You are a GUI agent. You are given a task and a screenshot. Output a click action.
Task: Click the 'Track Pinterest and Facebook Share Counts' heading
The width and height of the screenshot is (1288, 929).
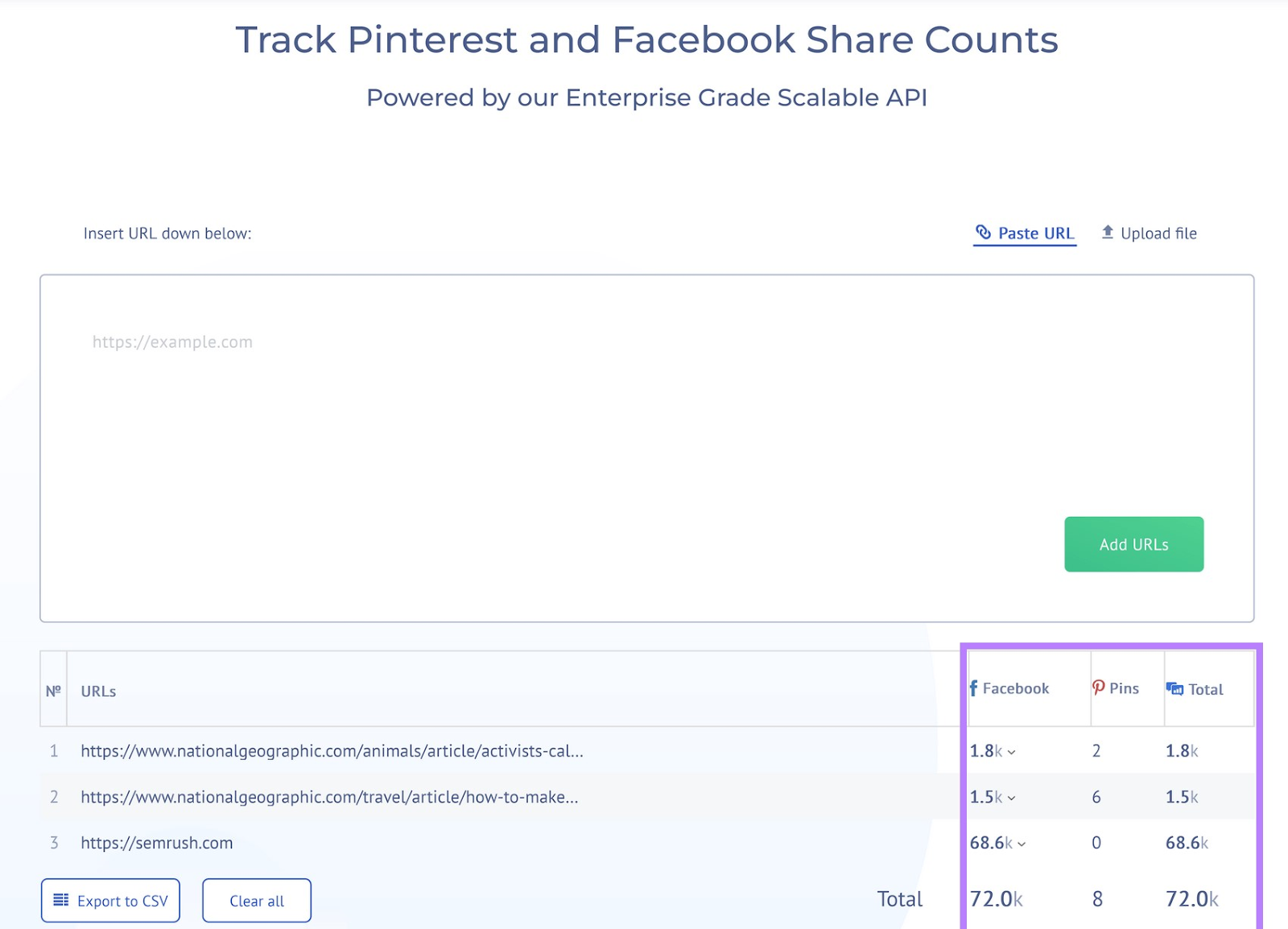[x=646, y=39]
